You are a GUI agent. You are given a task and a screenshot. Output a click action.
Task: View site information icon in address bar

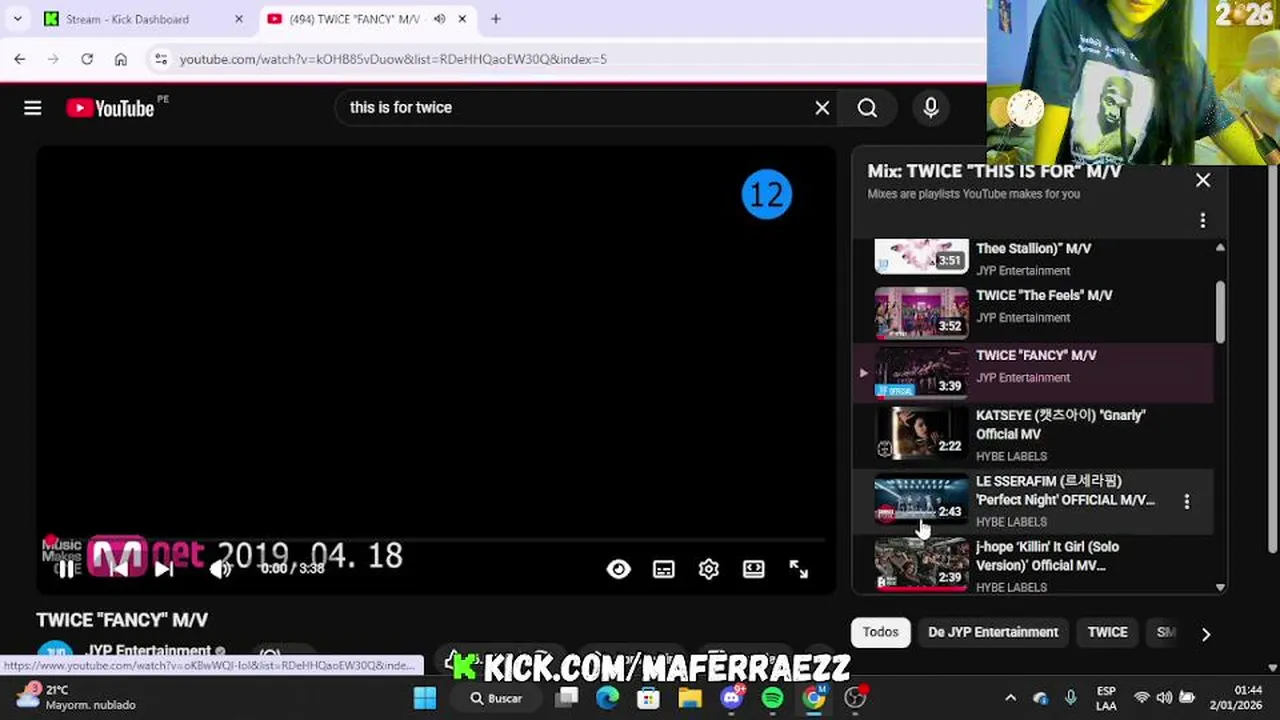click(161, 59)
